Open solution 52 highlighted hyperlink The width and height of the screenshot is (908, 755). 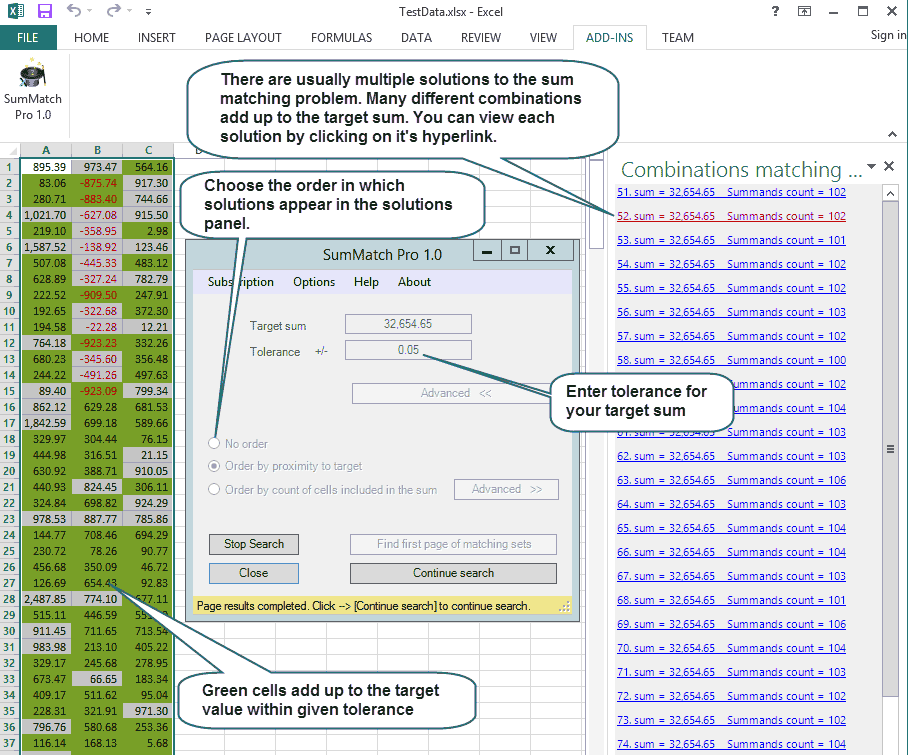tap(731, 216)
